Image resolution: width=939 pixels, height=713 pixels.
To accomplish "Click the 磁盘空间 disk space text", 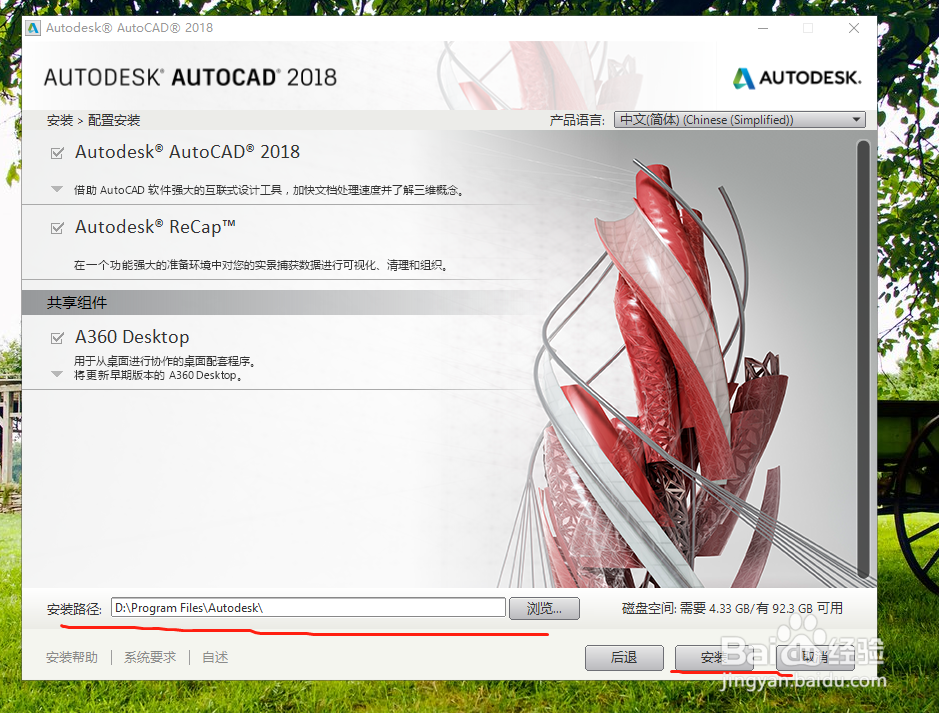I will coord(732,608).
